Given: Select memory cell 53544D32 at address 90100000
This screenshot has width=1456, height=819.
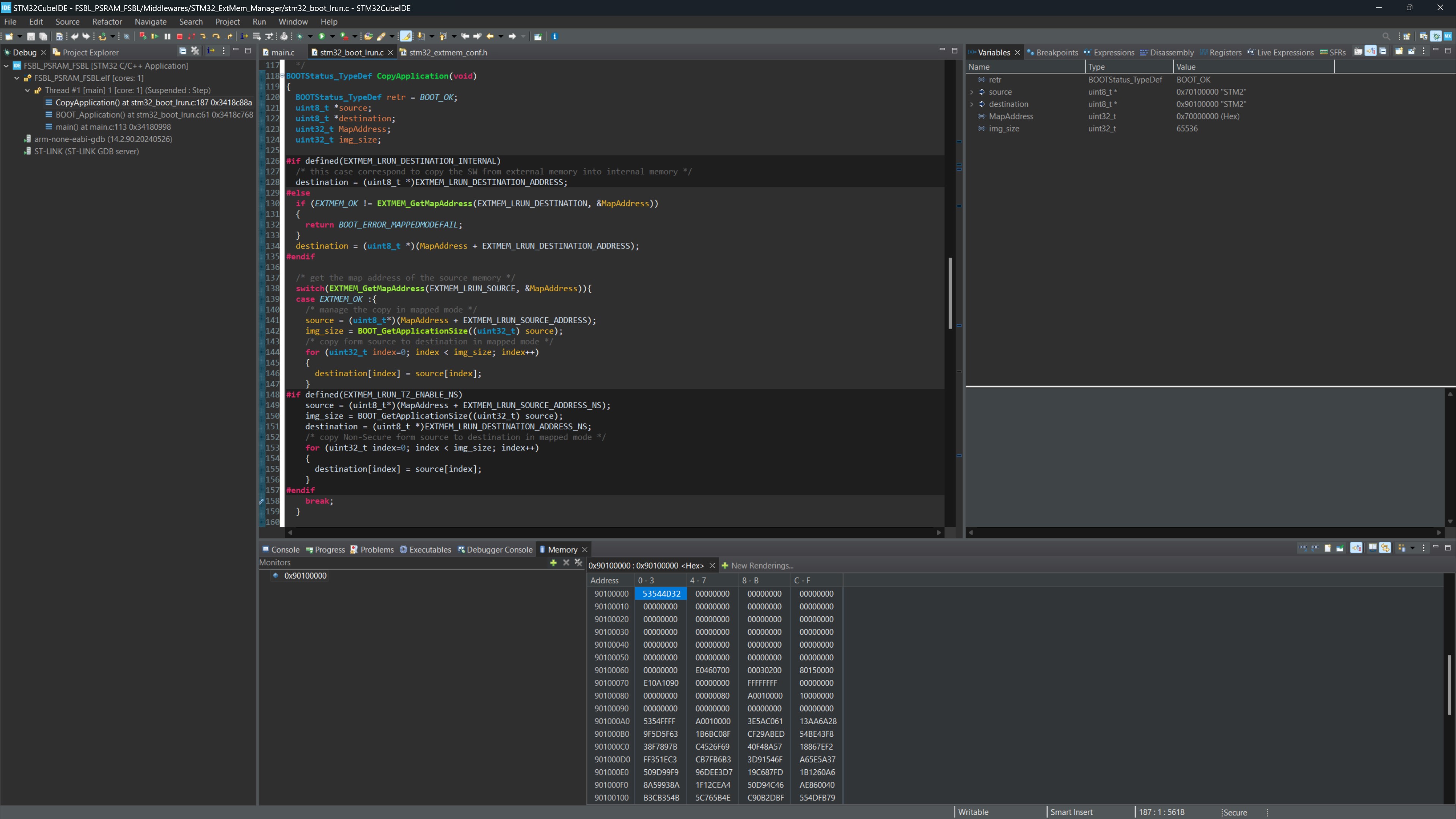Looking at the screenshot, I should pyautogui.click(x=661, y=593).
